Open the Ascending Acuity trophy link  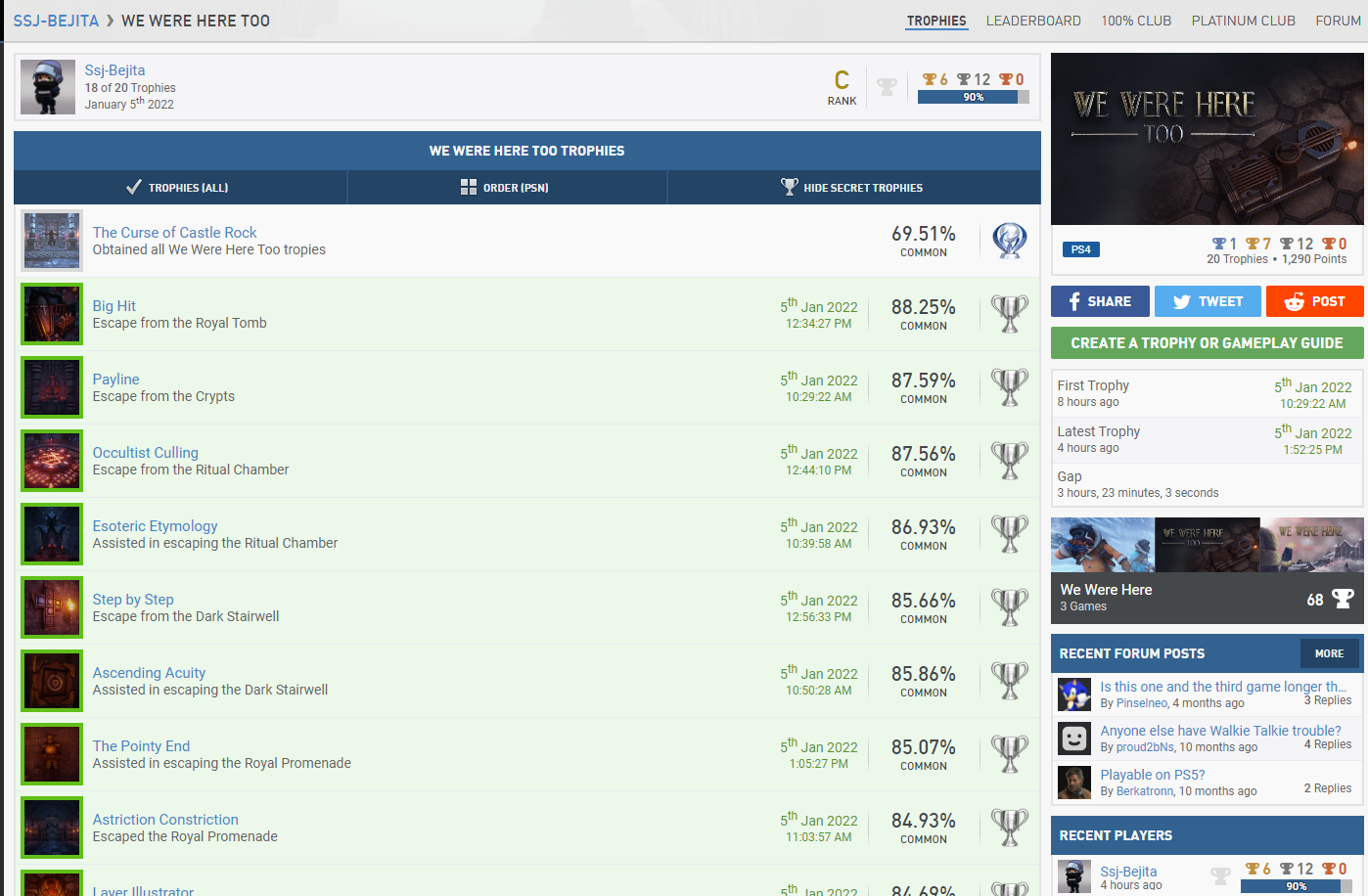149,673
